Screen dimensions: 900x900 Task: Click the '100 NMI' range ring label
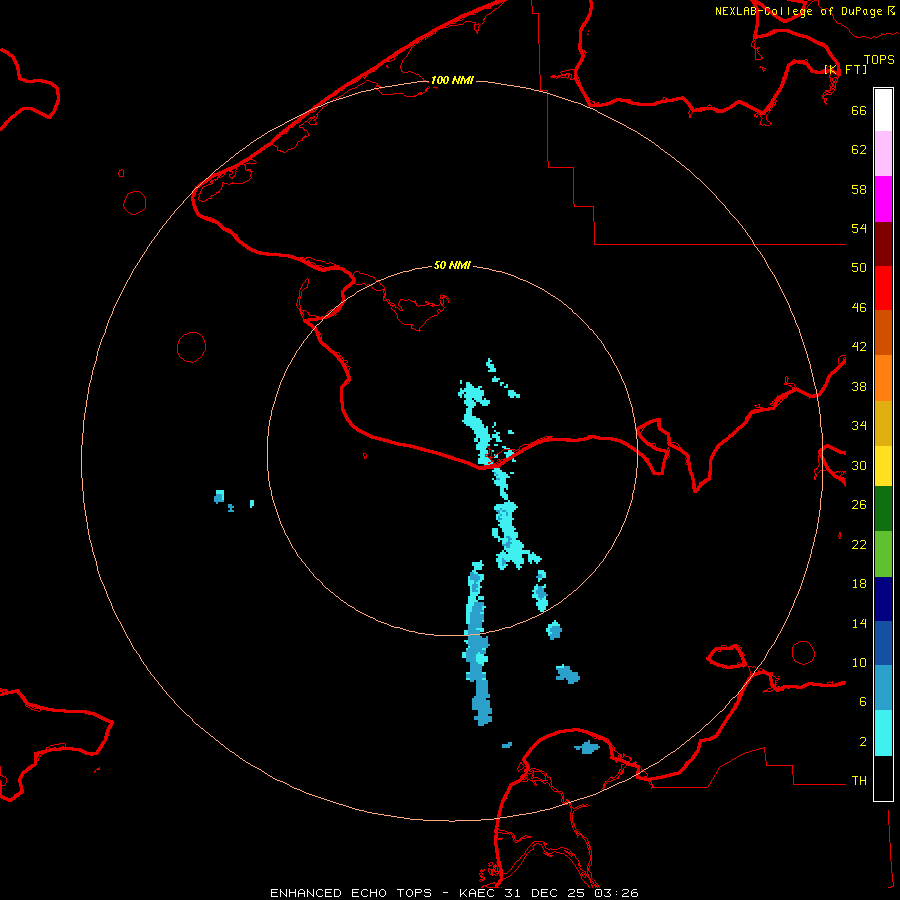[x=452, y=80]
